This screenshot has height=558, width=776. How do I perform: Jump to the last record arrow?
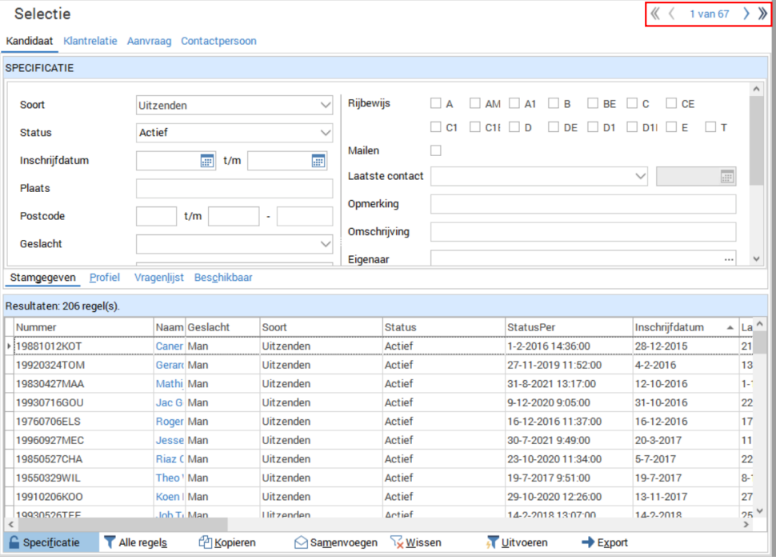click(763, 14)
